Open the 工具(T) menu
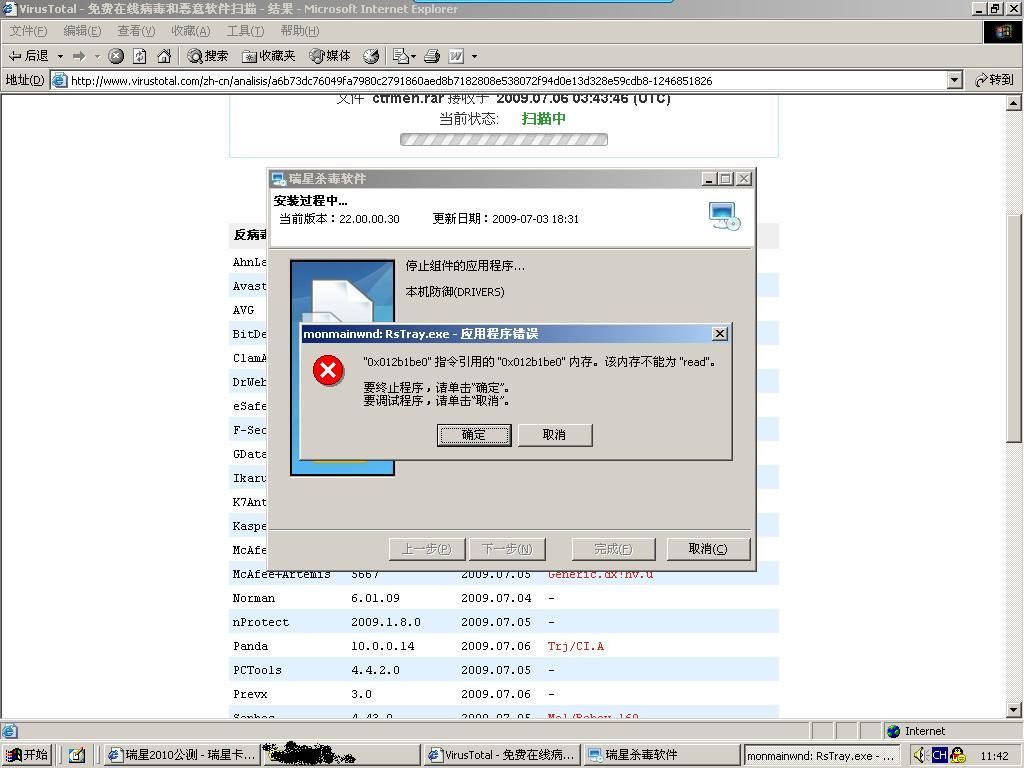Viewport: 1024px width, 768px height. (245, 31)
